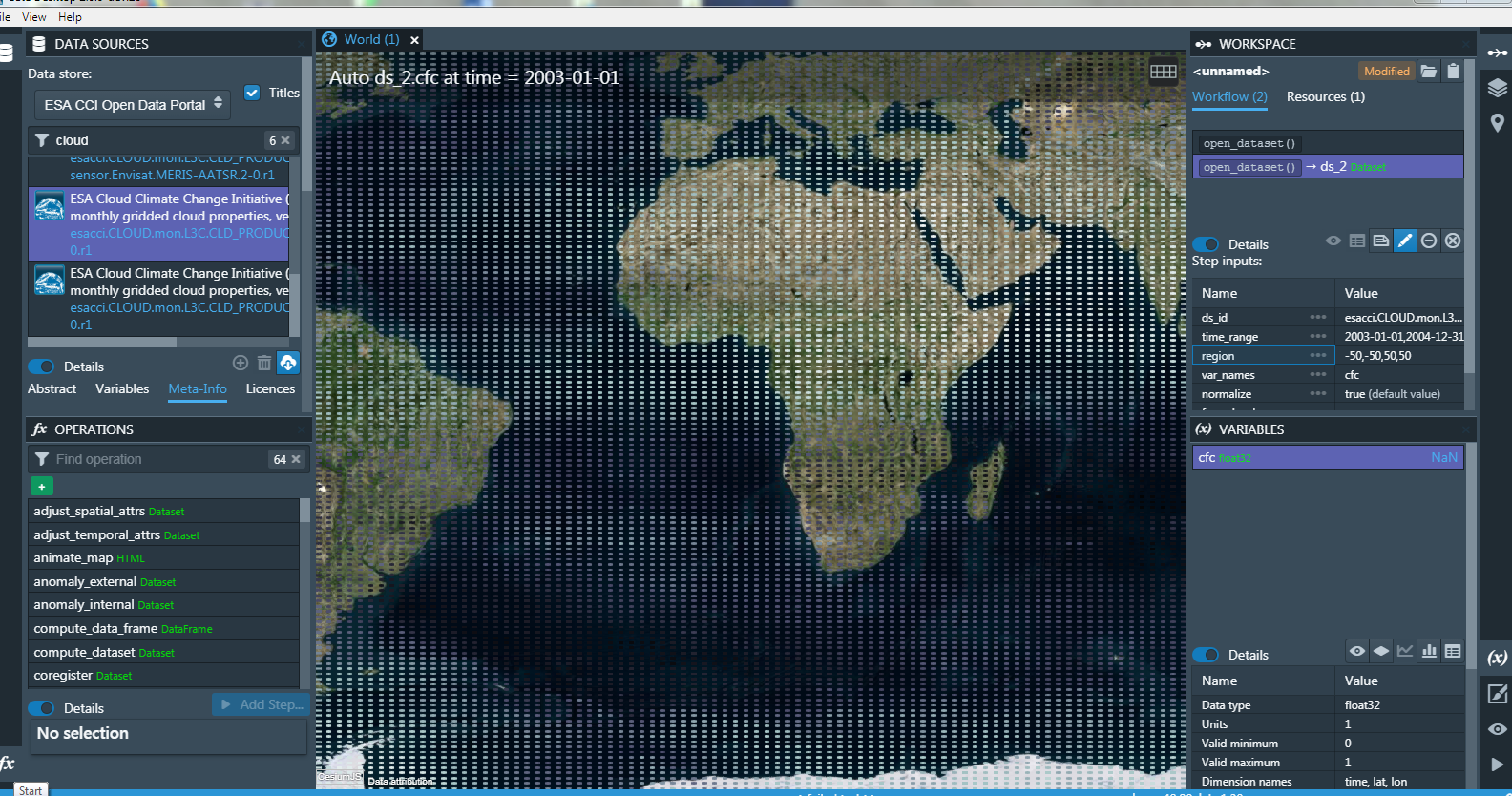Show selected step resource in view

tap(1333, 241)
